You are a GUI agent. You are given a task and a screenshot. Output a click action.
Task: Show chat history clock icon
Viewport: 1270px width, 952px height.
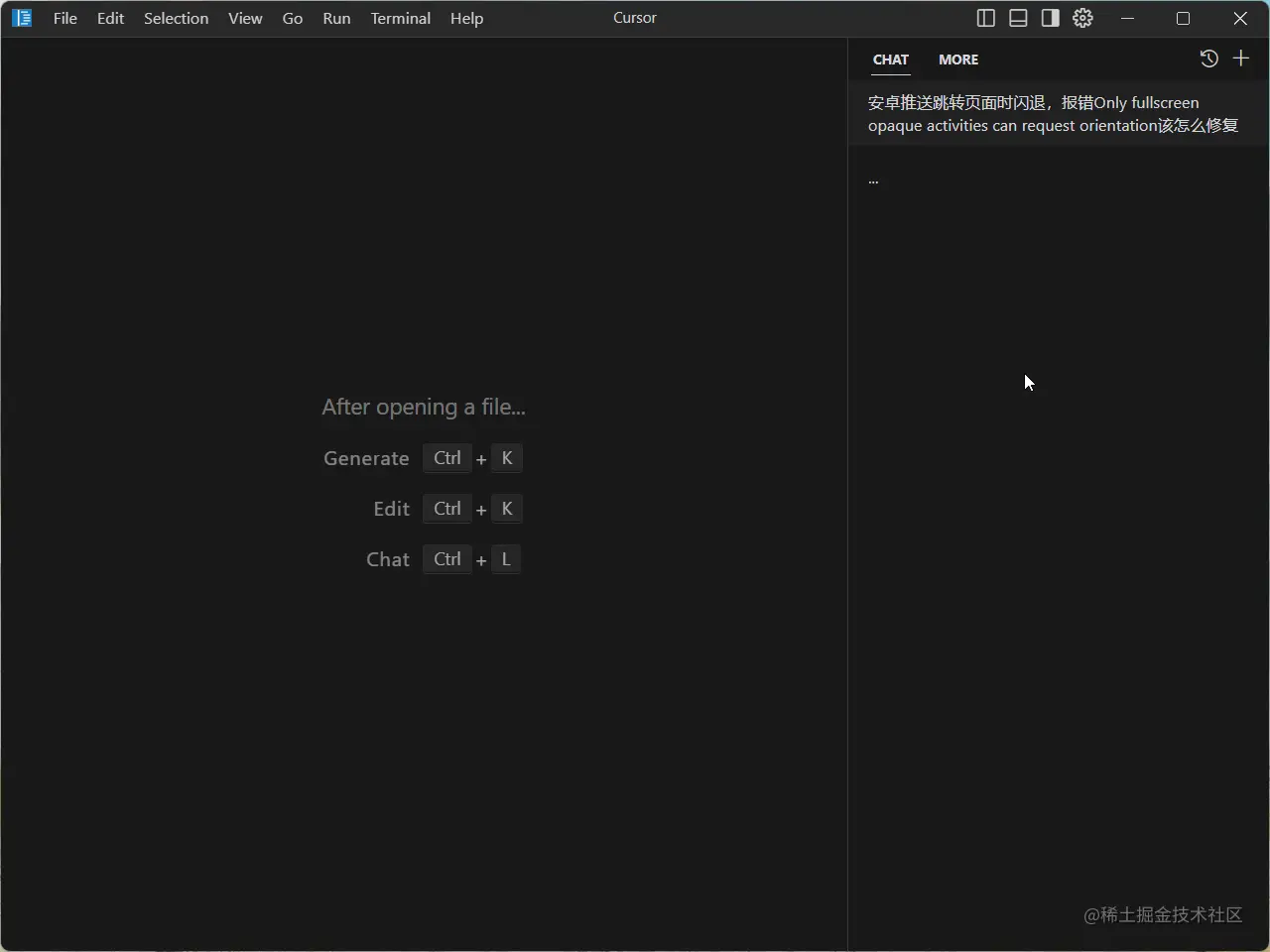[x=1208, y=59]
